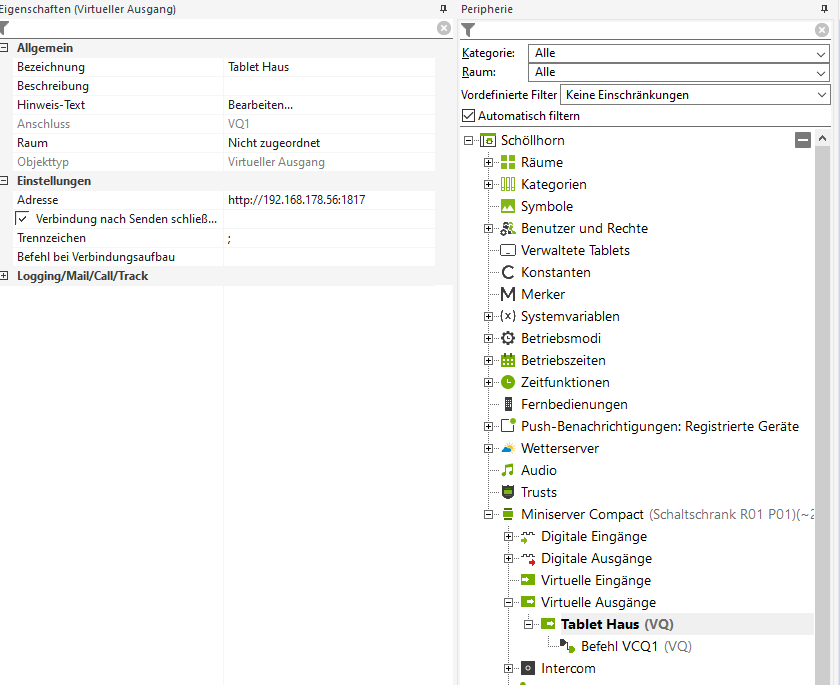Toggle Automatisch filtern checkbox

coord(469,116)
